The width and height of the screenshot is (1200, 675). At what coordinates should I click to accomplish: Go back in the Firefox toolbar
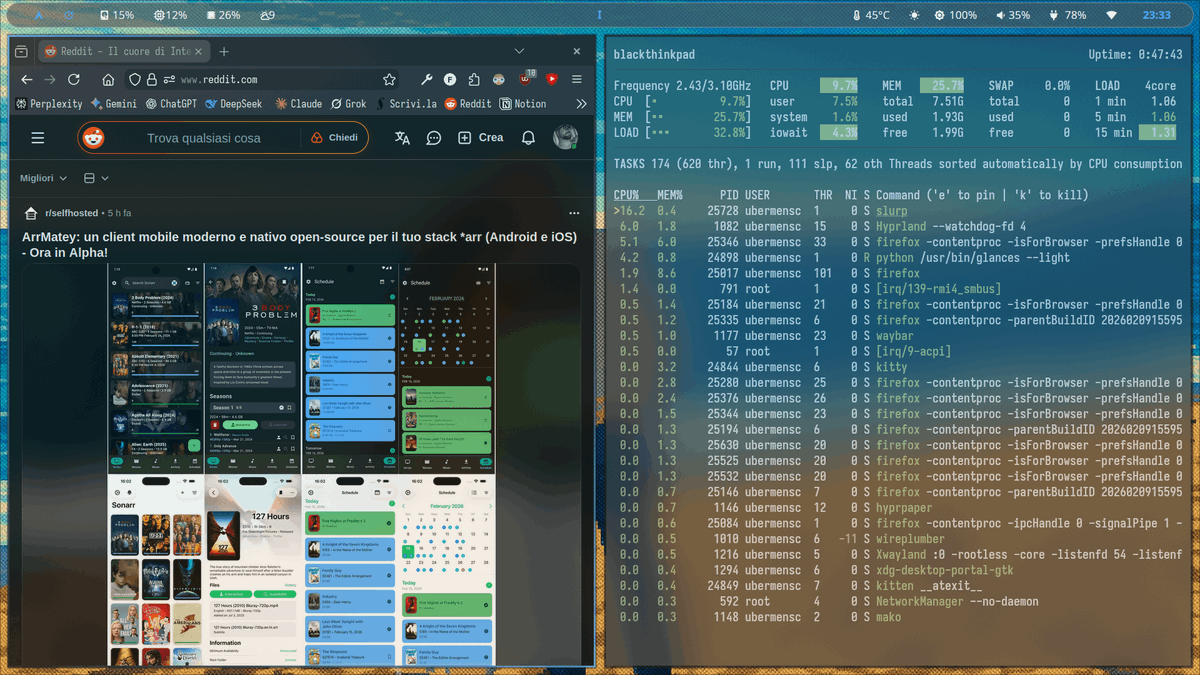(27, 79)
